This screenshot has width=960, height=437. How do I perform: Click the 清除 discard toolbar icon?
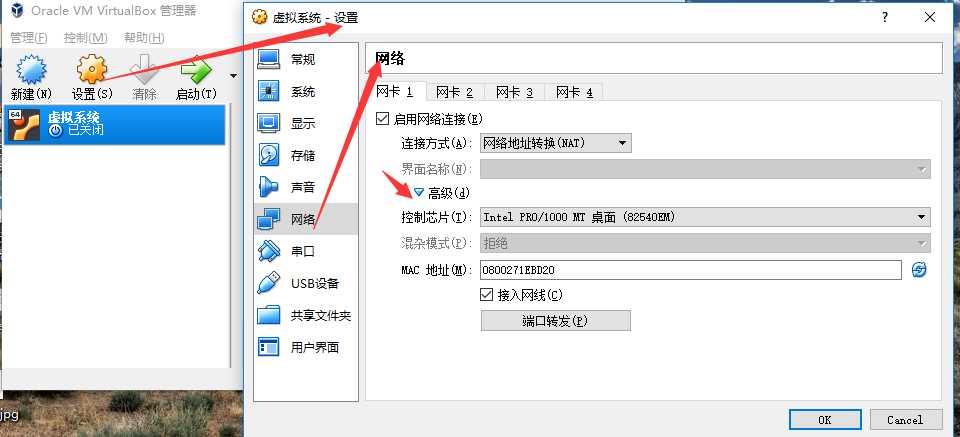point(144,69)
